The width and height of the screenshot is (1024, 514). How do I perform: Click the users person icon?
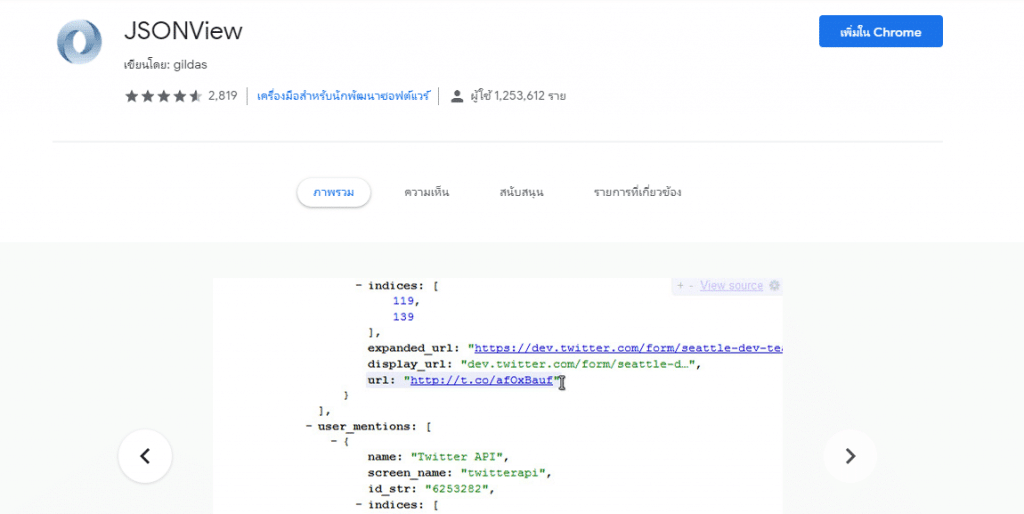457,96
